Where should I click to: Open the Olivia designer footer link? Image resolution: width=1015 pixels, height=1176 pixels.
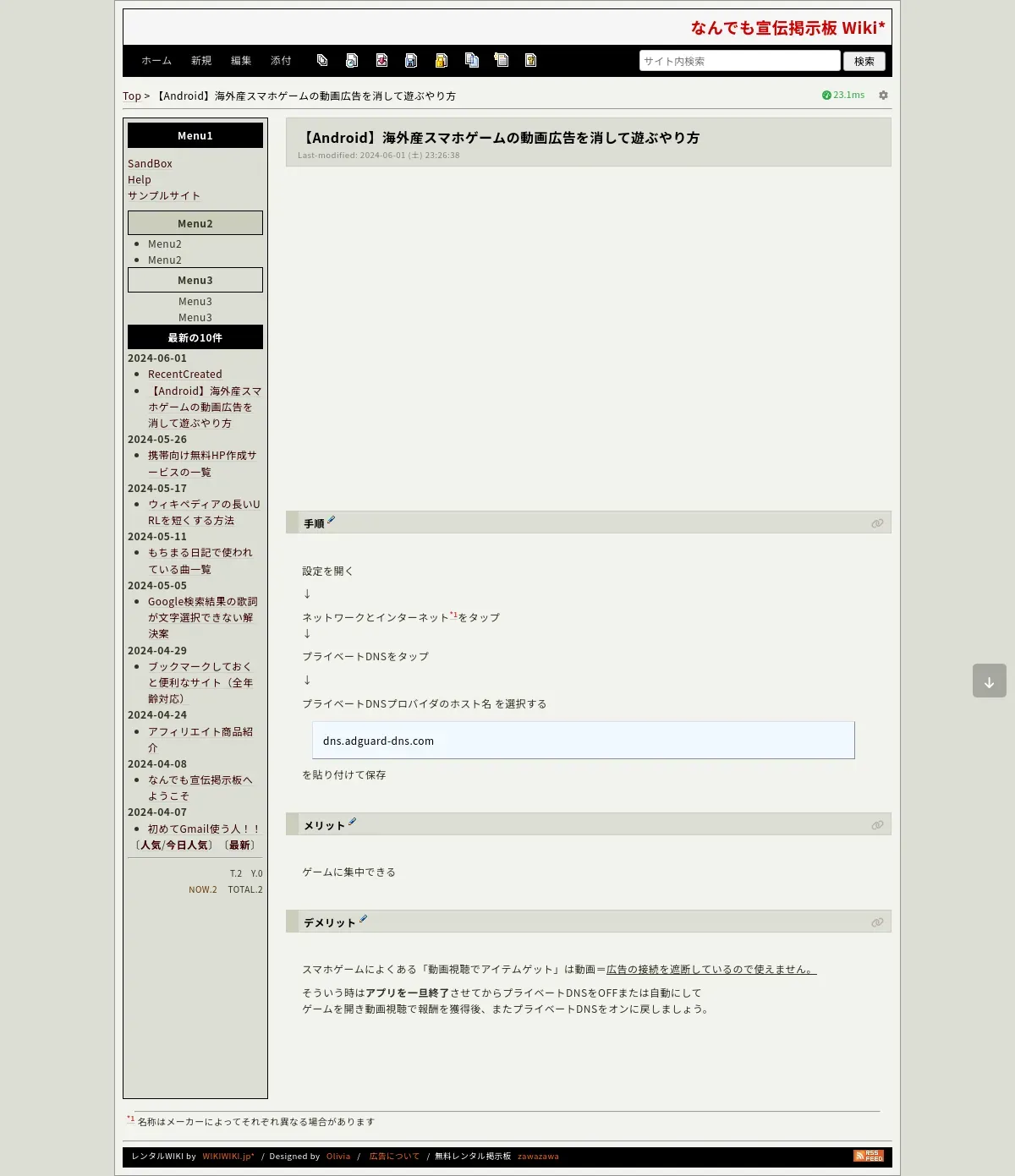(x=338, y=1157)
